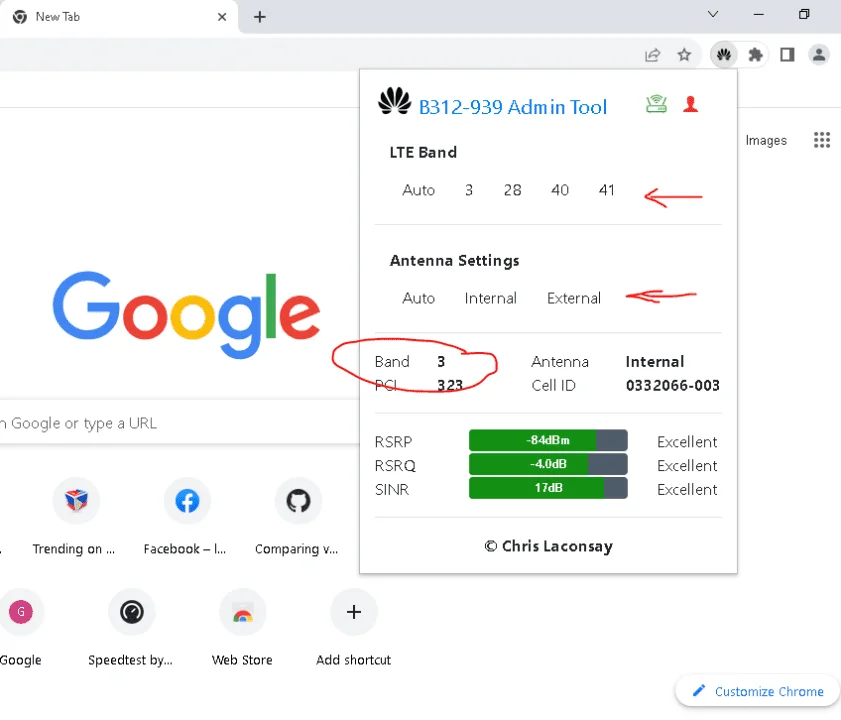This screenshot has height=720, width=841.
Task: Close the New Tab tab
Action: [222, 17]
